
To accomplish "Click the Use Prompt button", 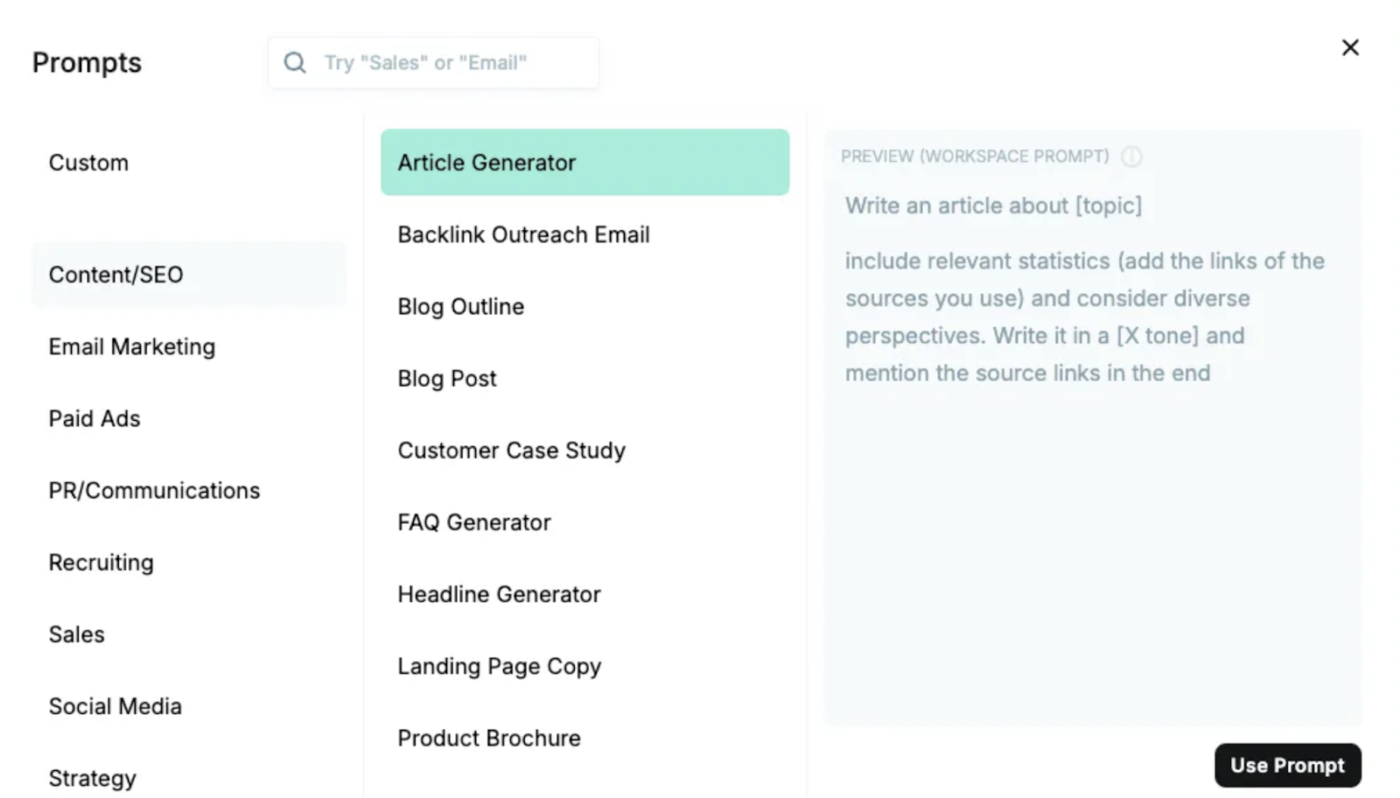I will 1288,766.
